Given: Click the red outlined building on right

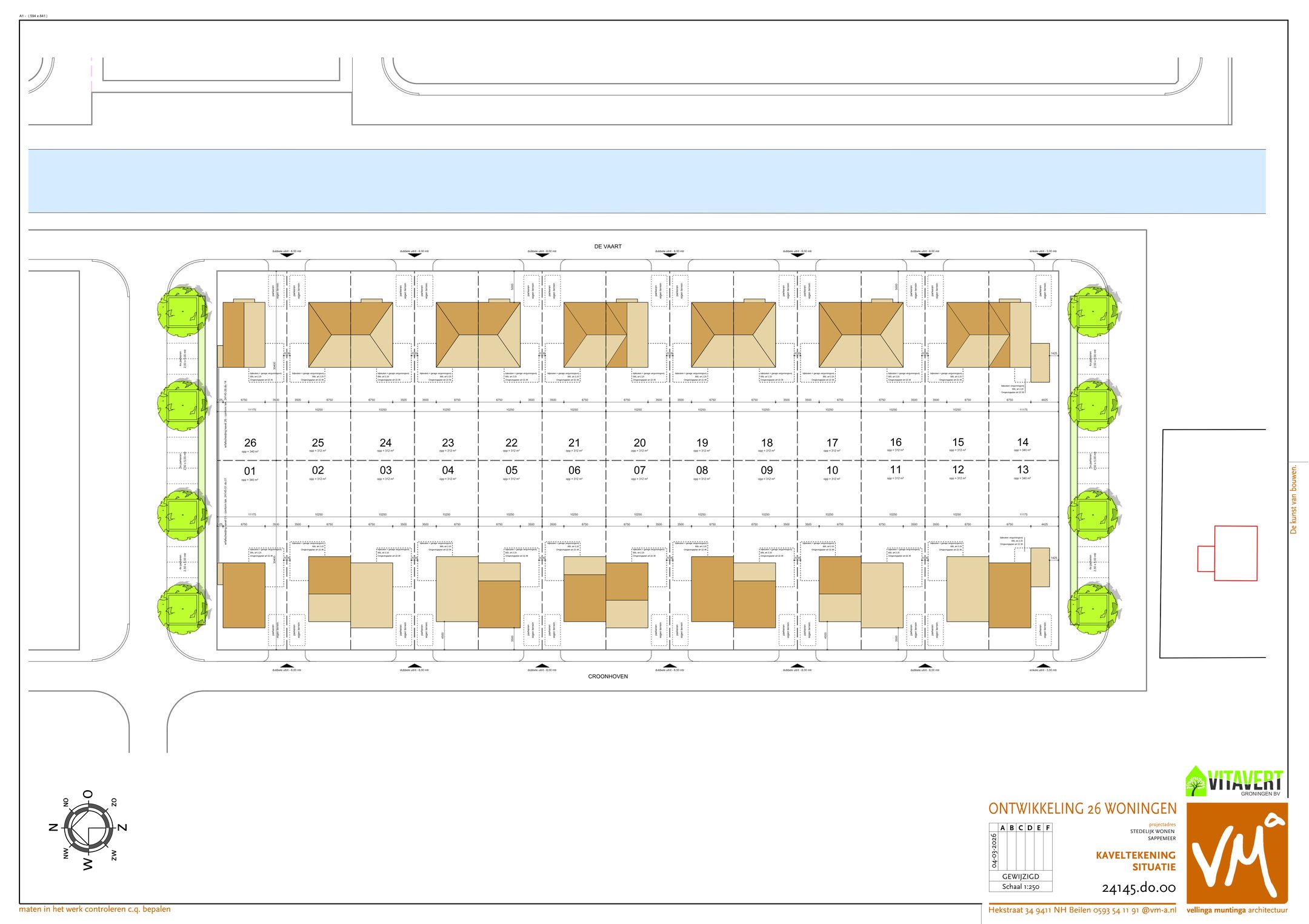Looking at the screenshot, I should 1234,553.
